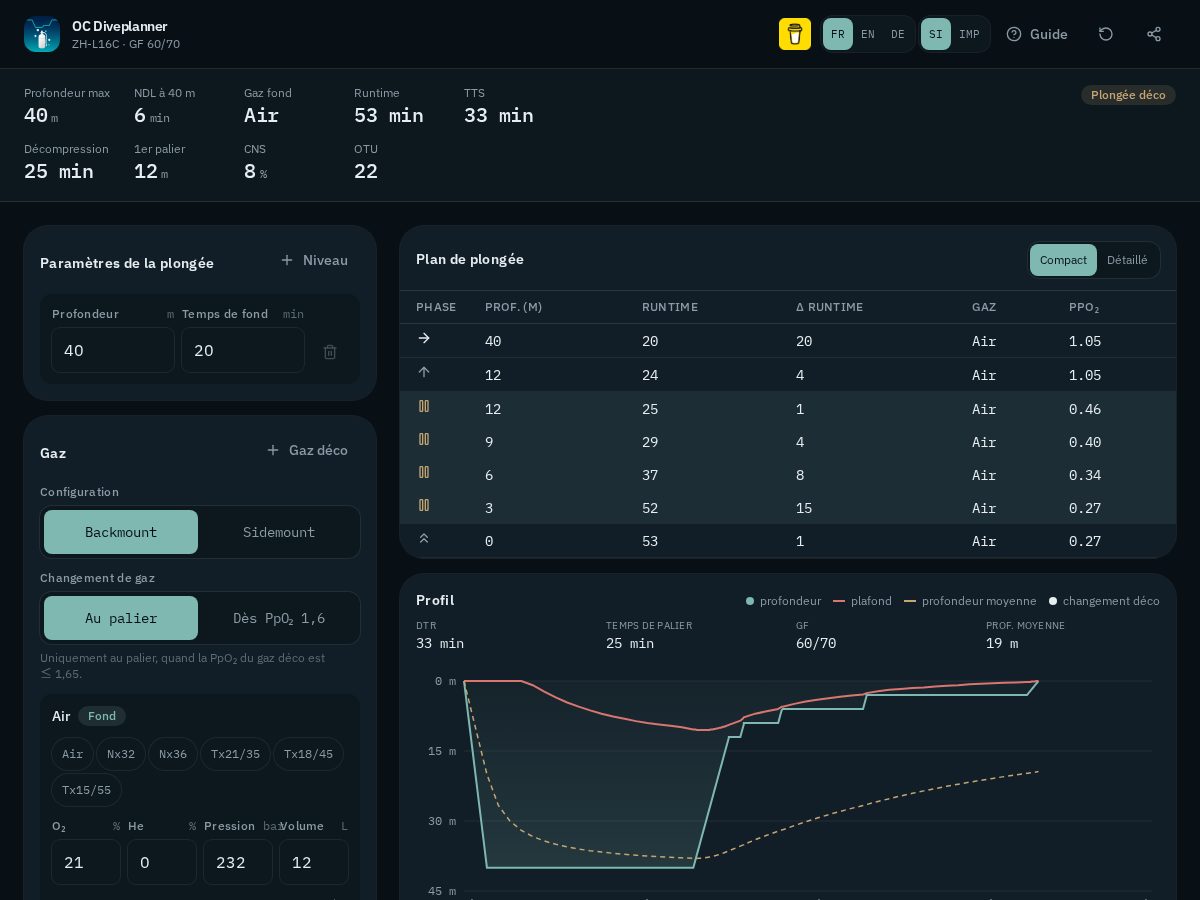Click the ascent arrow icon in runtime 24 row
This screenshot has height=900, width=1200.
(x=424, y=373)
